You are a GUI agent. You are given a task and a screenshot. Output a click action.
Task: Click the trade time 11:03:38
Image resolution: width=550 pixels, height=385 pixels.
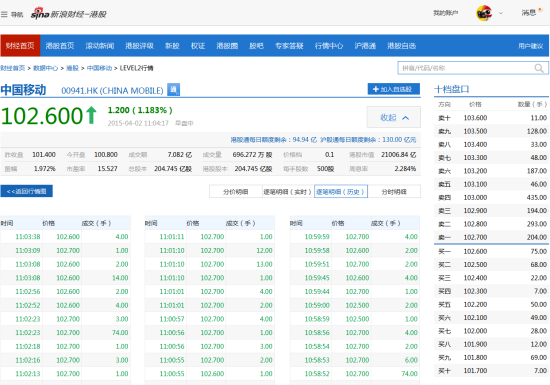(28, 237)
